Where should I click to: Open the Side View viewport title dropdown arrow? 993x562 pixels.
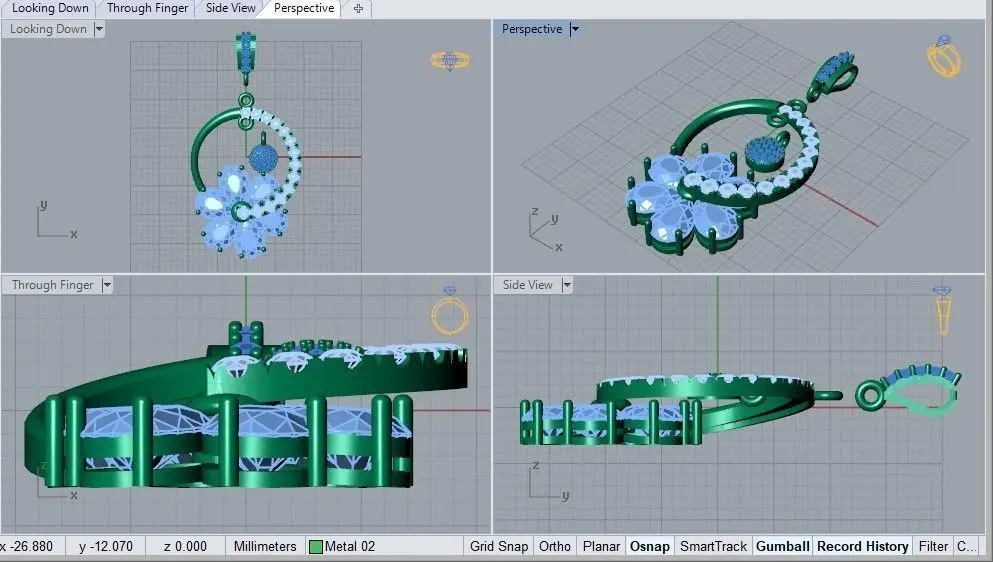567,285
